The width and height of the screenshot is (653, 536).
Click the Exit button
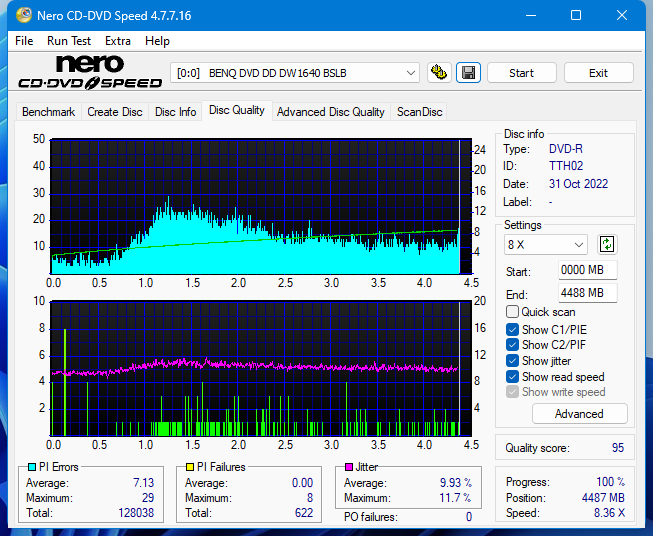[598, 73]
